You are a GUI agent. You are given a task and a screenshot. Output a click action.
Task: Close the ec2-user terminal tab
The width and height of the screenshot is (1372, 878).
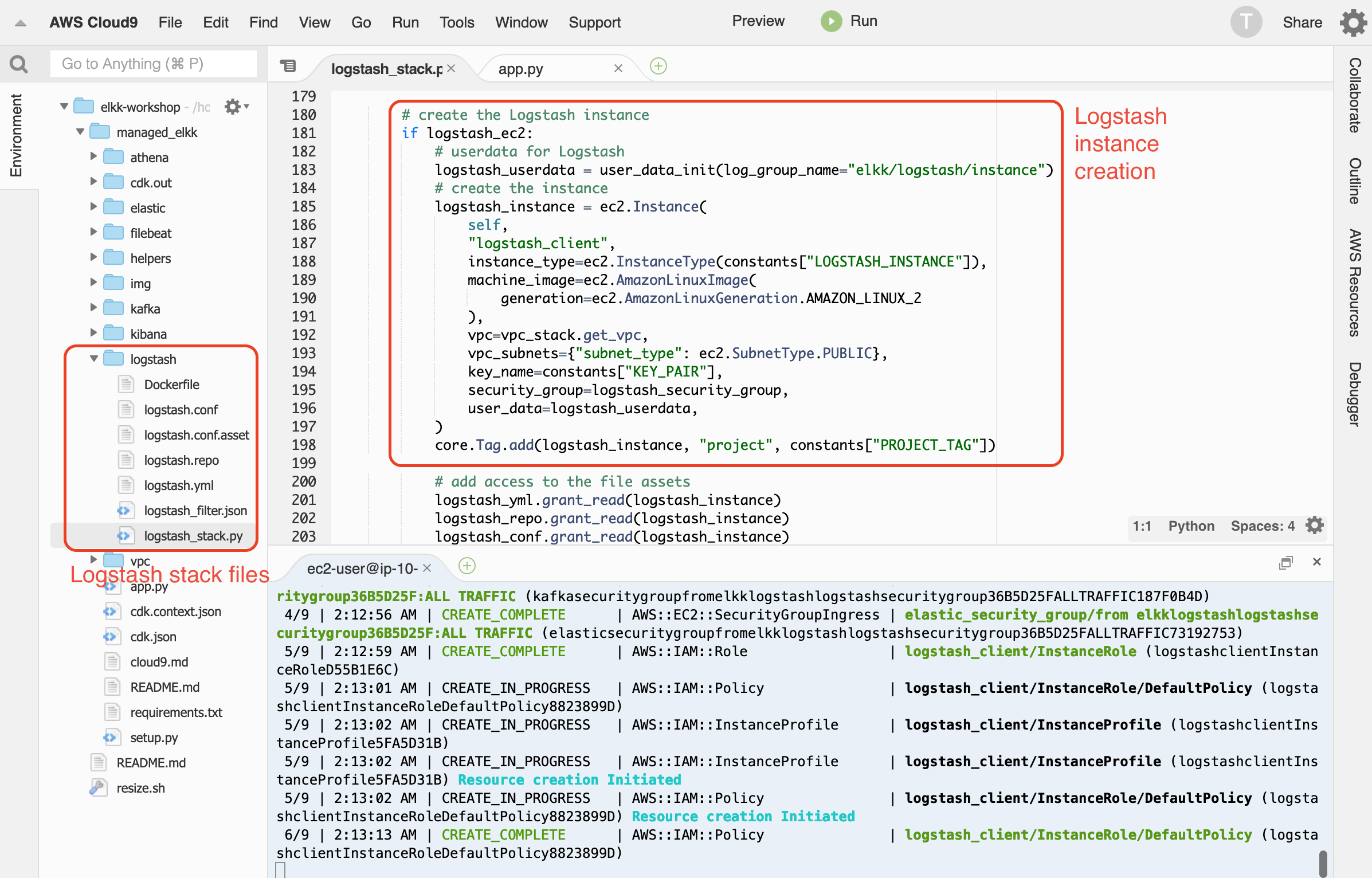click(427, 568)
